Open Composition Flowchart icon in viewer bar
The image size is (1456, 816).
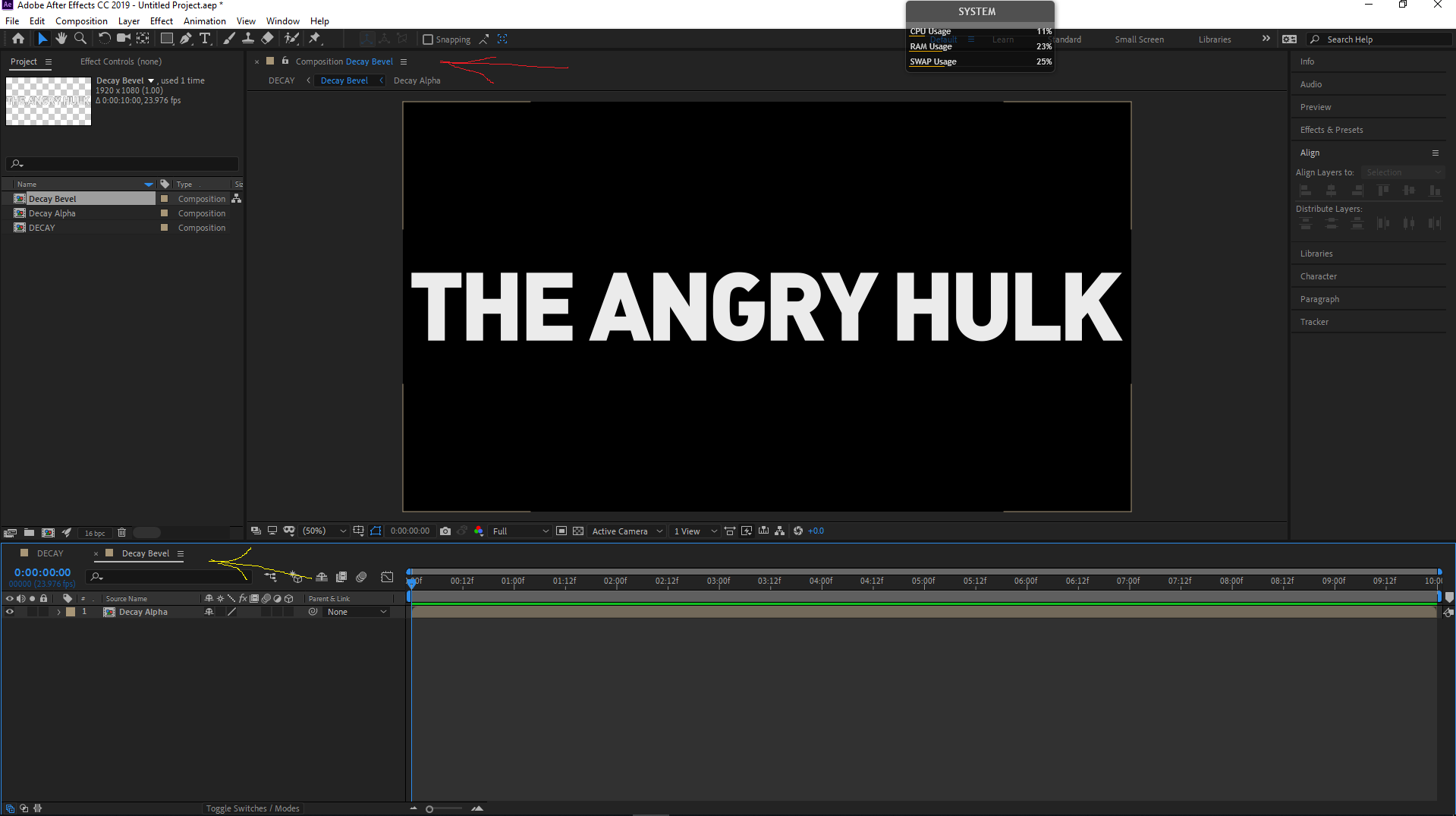[x=780, y=531]
